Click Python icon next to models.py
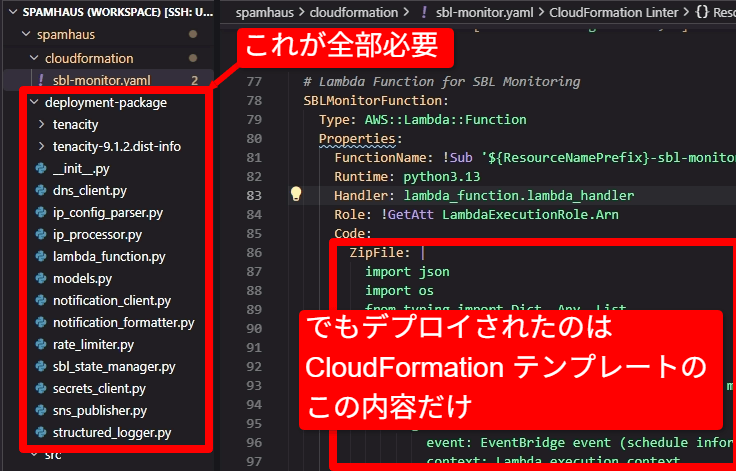The height and width of the screenshot is (471, 736). click(40, 278)
